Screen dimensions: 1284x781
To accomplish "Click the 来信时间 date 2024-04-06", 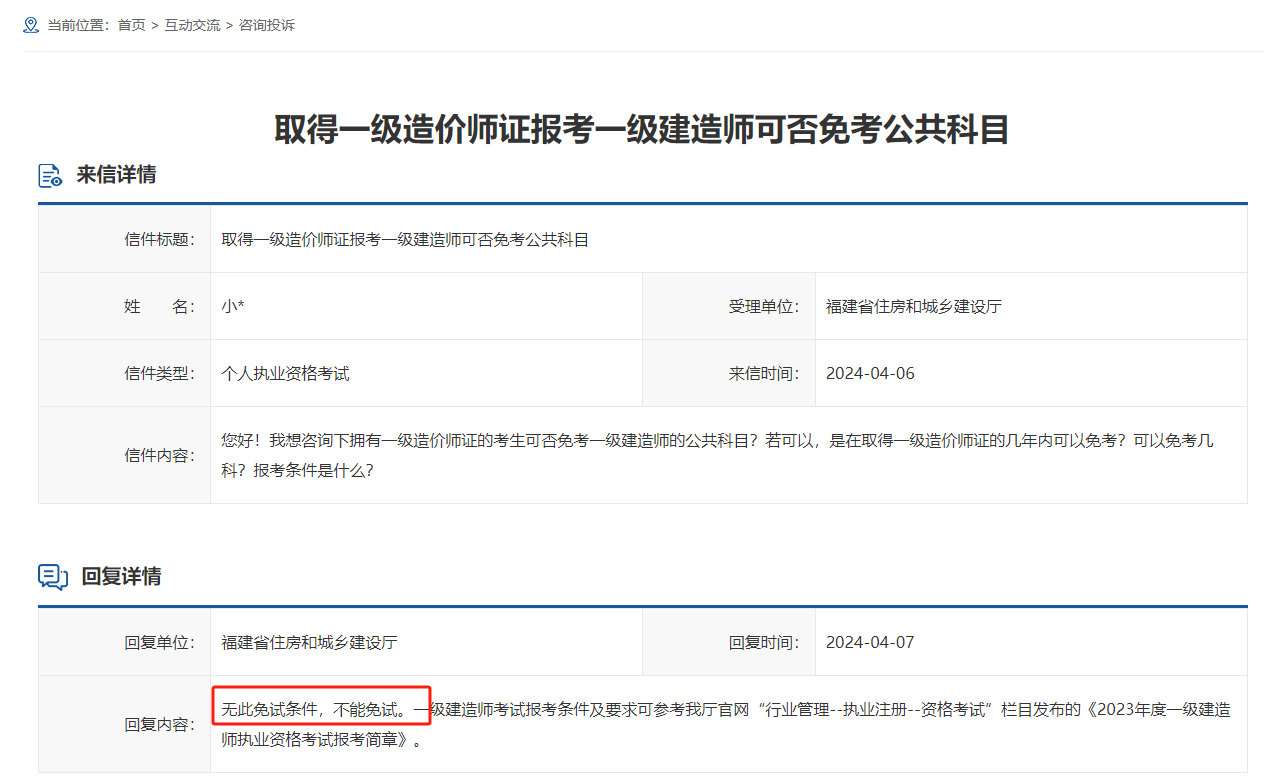I will [x=870, y=373].
